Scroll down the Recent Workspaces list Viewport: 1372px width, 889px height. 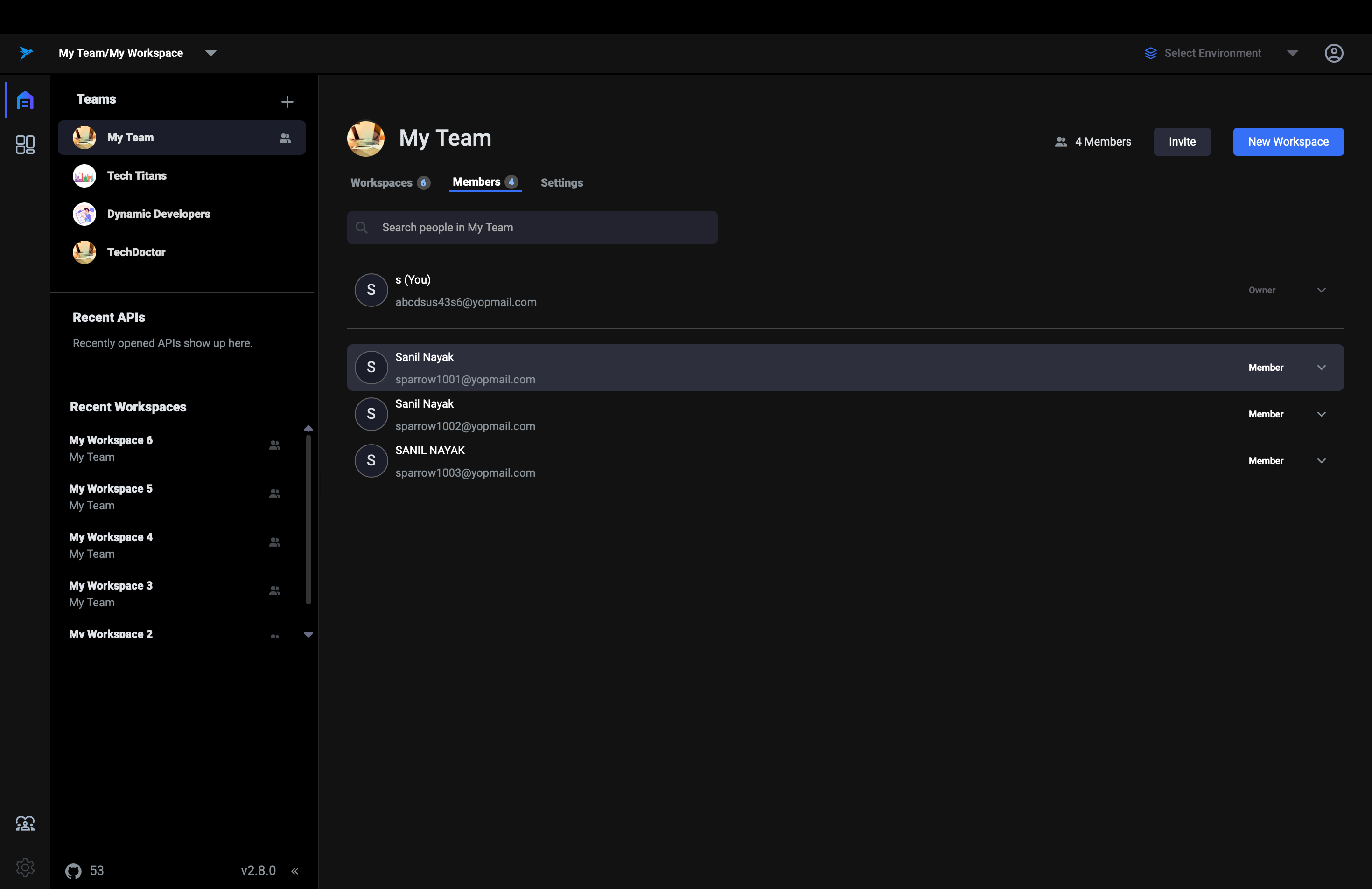click(x=308, y=634)
